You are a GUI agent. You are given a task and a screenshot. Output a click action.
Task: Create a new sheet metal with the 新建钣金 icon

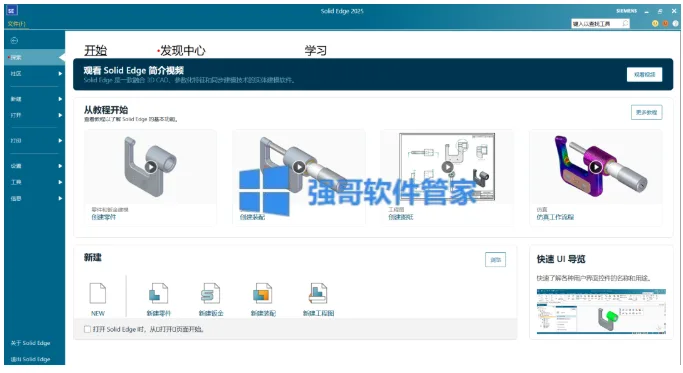click(210, 293)
